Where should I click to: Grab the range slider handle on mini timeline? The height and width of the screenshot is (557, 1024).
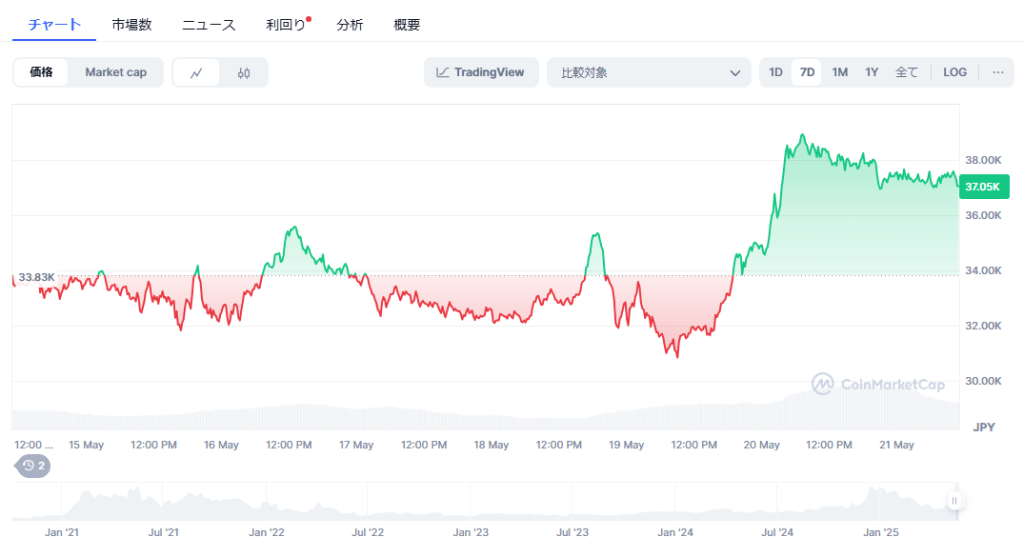point(955,501)
